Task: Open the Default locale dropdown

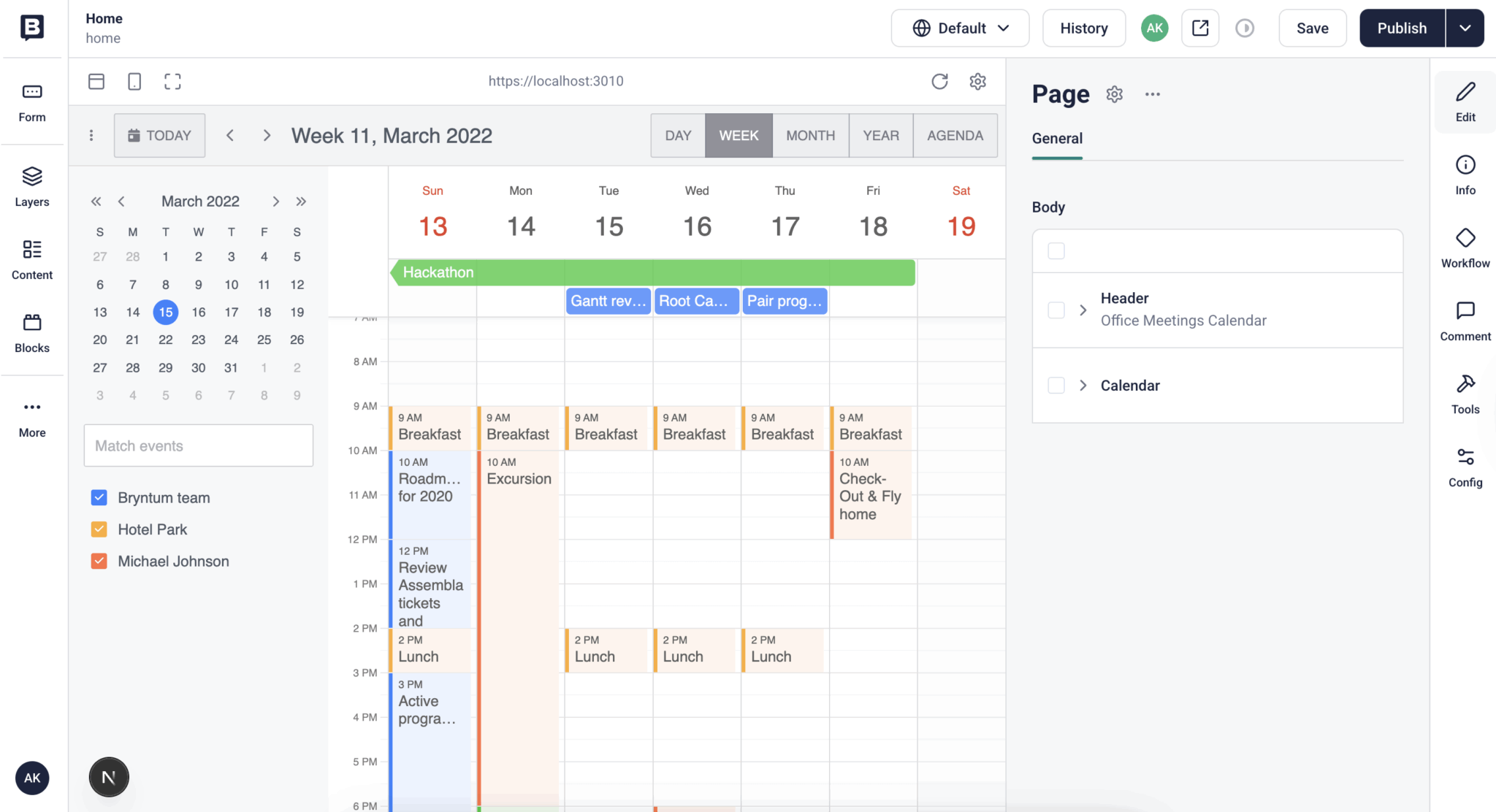Action: click(960, 28)
